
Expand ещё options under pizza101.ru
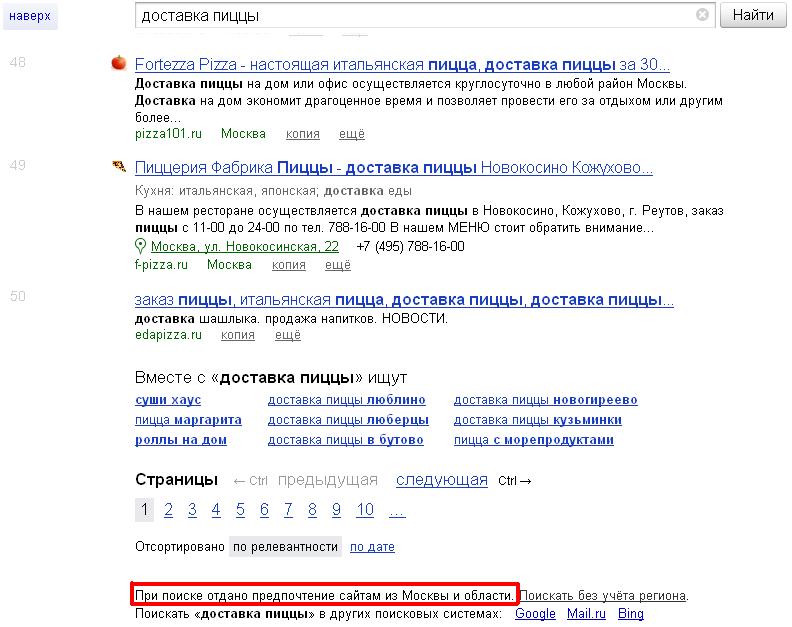[x=352, y=134]
